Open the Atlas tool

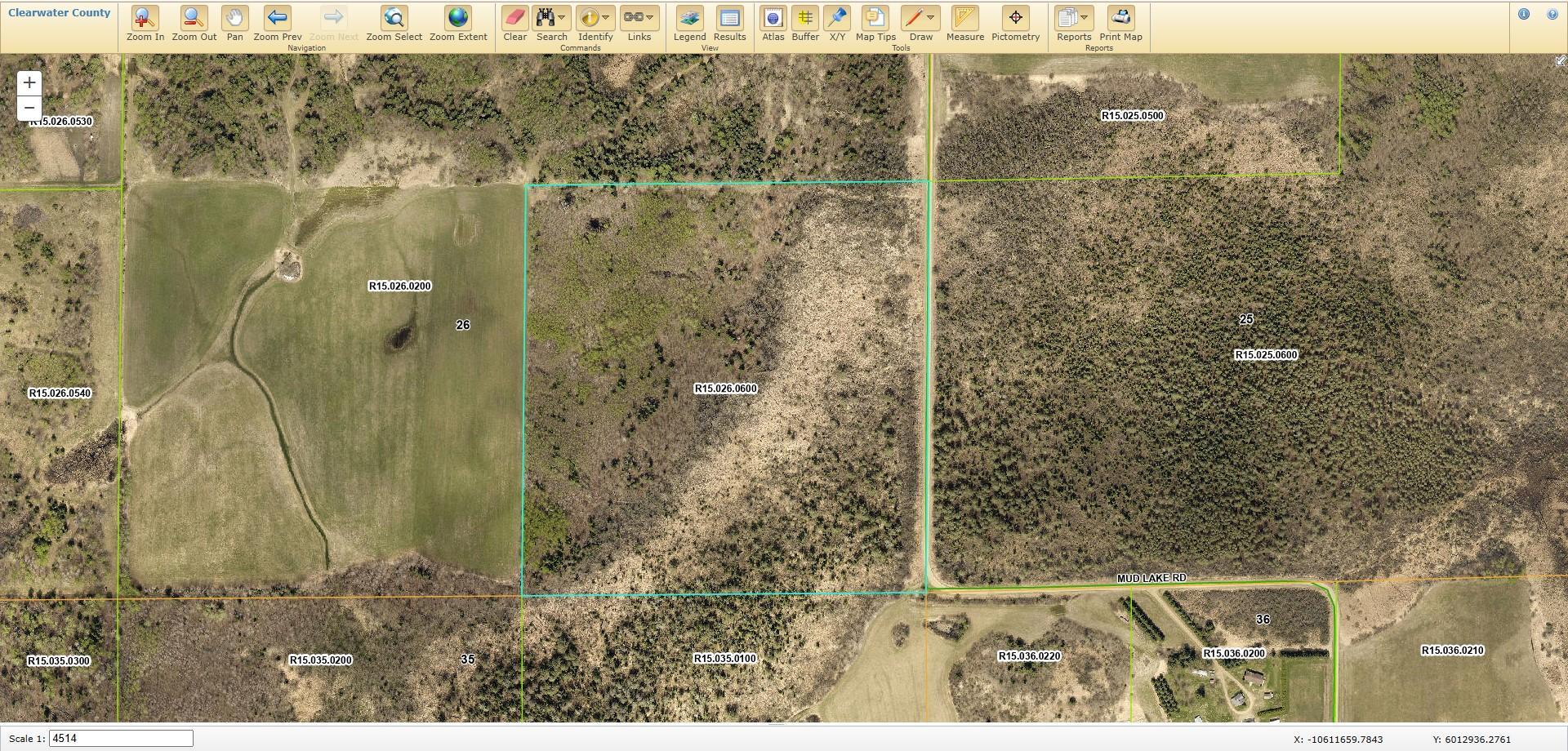pos(773,24)
